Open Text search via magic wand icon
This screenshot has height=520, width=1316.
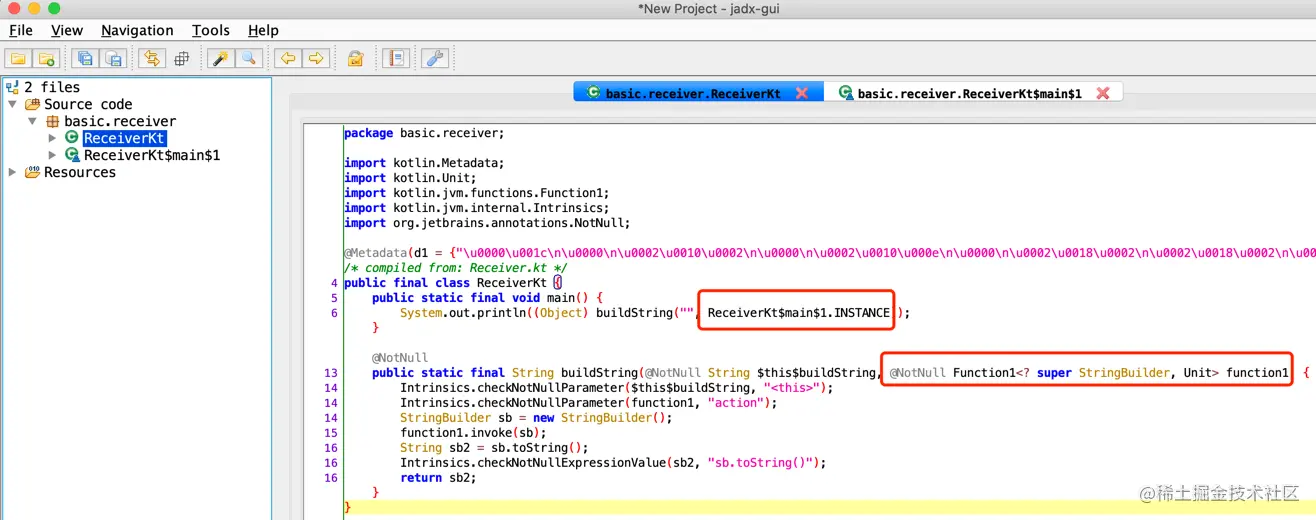tap(220, 58)
